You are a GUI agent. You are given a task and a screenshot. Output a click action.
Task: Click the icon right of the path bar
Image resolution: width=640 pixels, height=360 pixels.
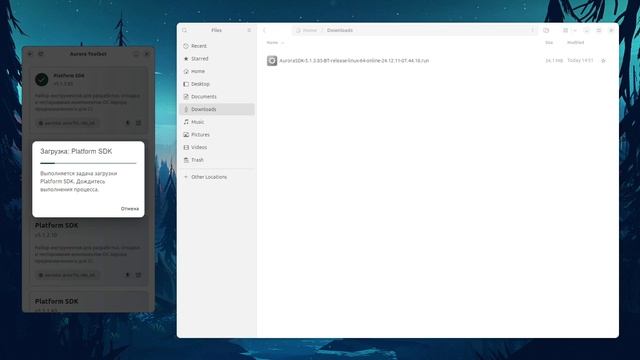[546, 30]
